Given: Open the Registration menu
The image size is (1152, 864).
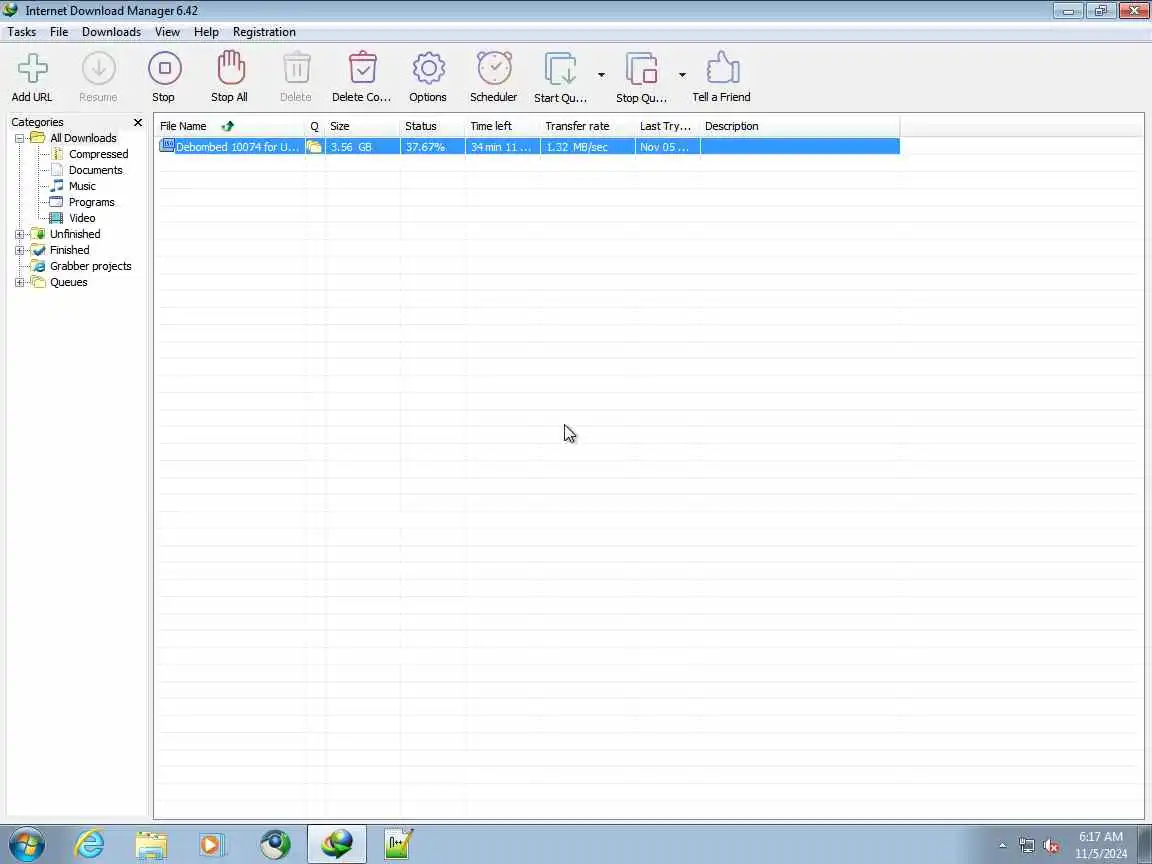Looking at the screenshot, I should tap(264, 32).
